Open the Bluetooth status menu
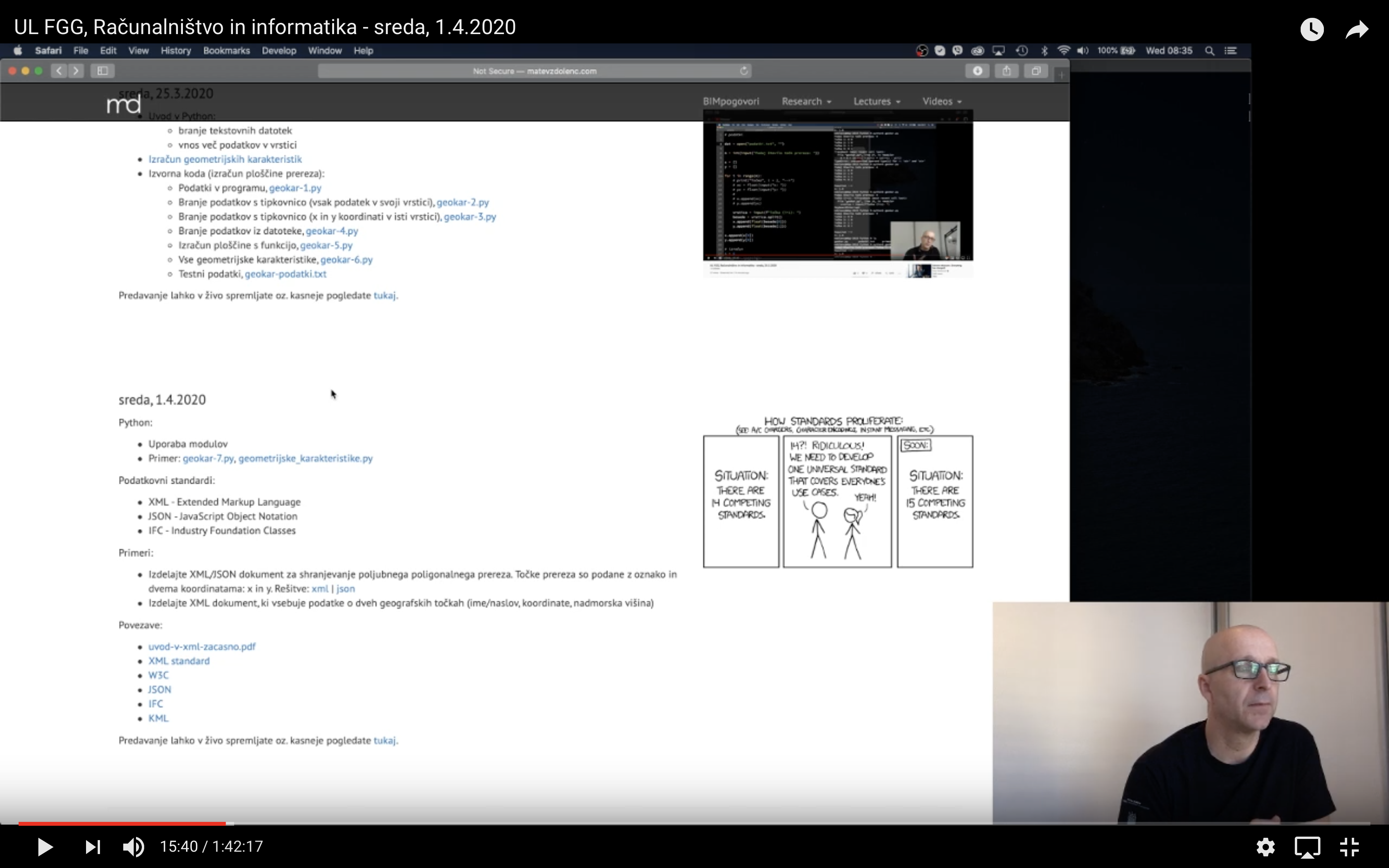This screenshot has height=868, width=1389. pos(1044,50)
